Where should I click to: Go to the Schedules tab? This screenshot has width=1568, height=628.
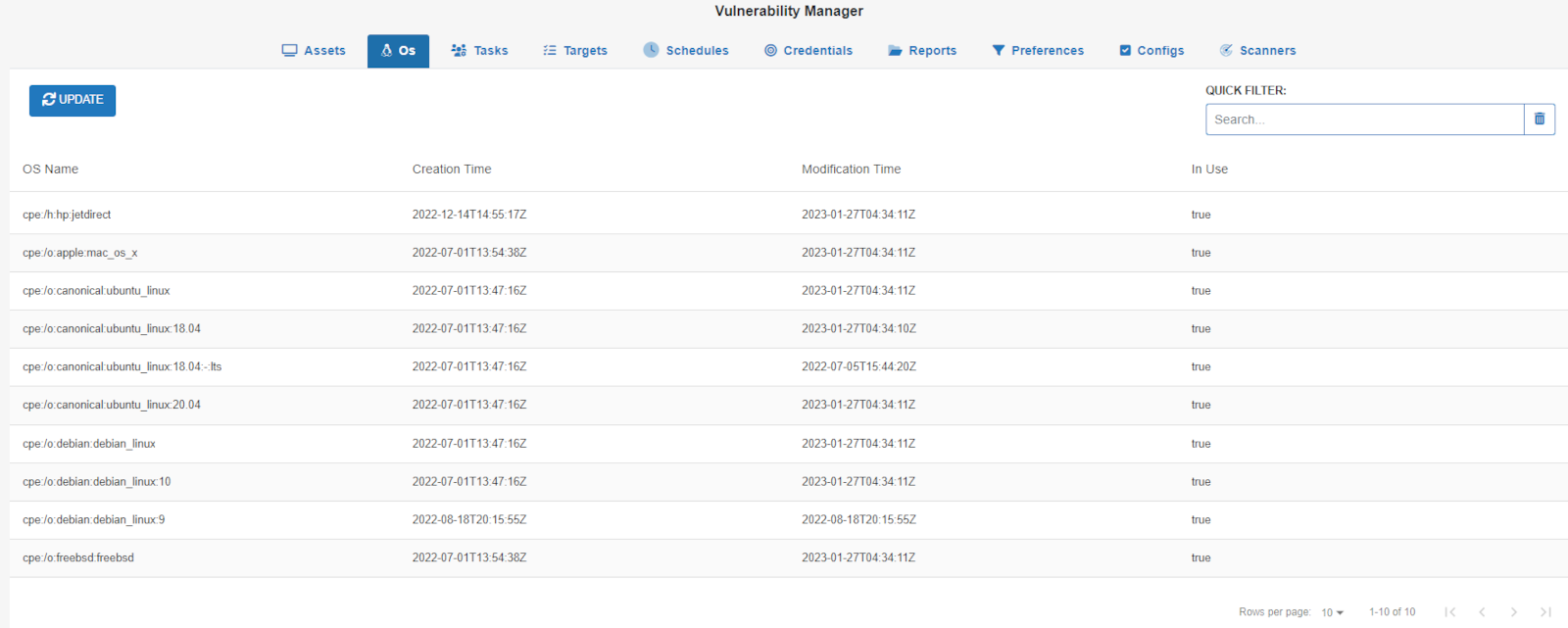tap(686, 51)
